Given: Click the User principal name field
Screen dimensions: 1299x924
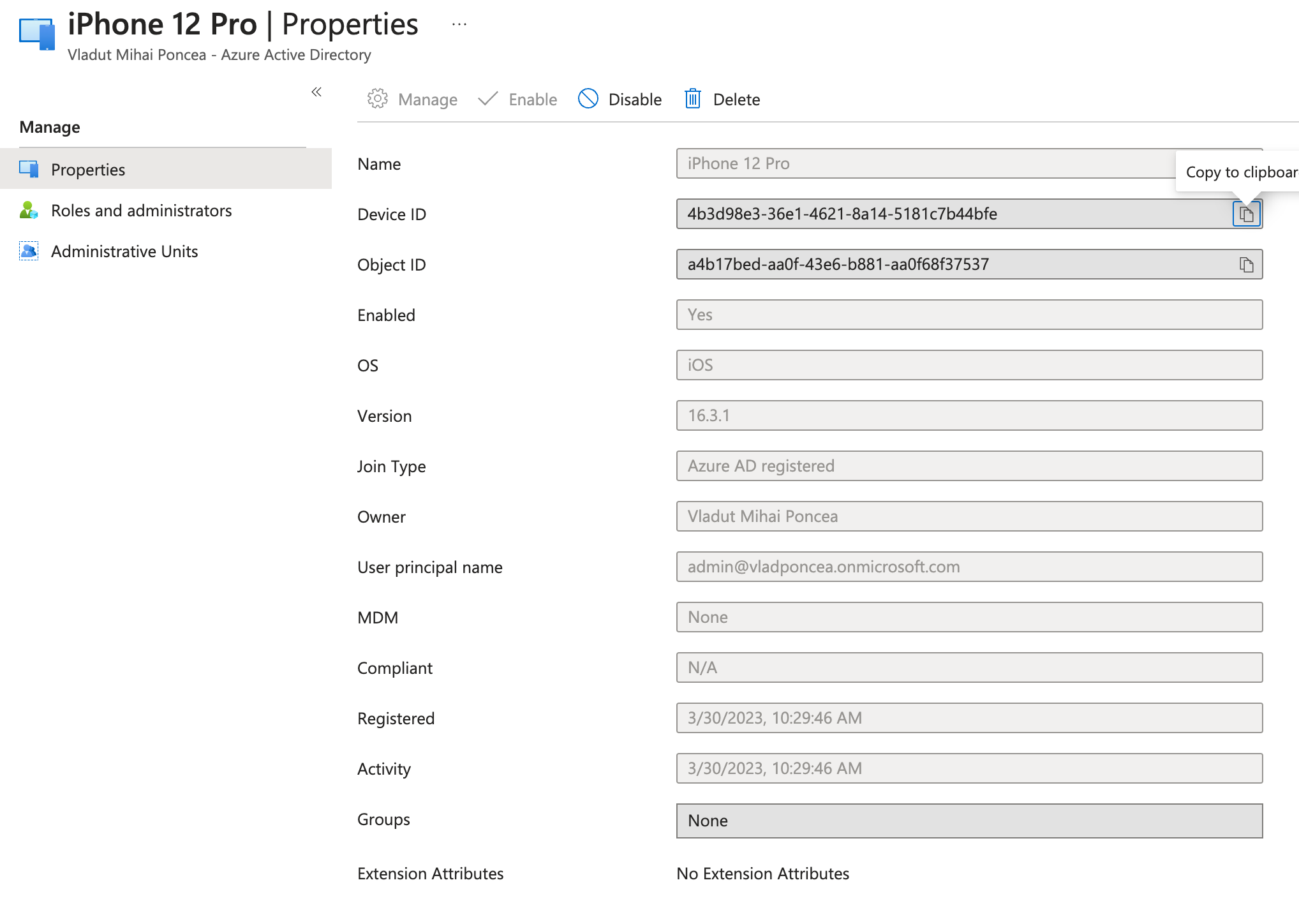Looking at the screenshot, I should point(969,567).
